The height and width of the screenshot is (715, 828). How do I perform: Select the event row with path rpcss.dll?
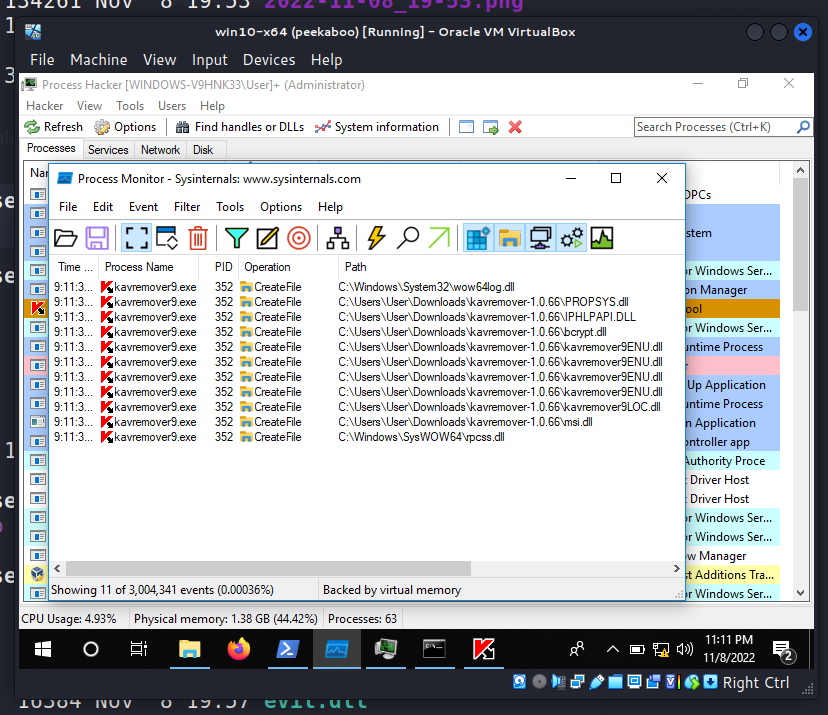367,437
